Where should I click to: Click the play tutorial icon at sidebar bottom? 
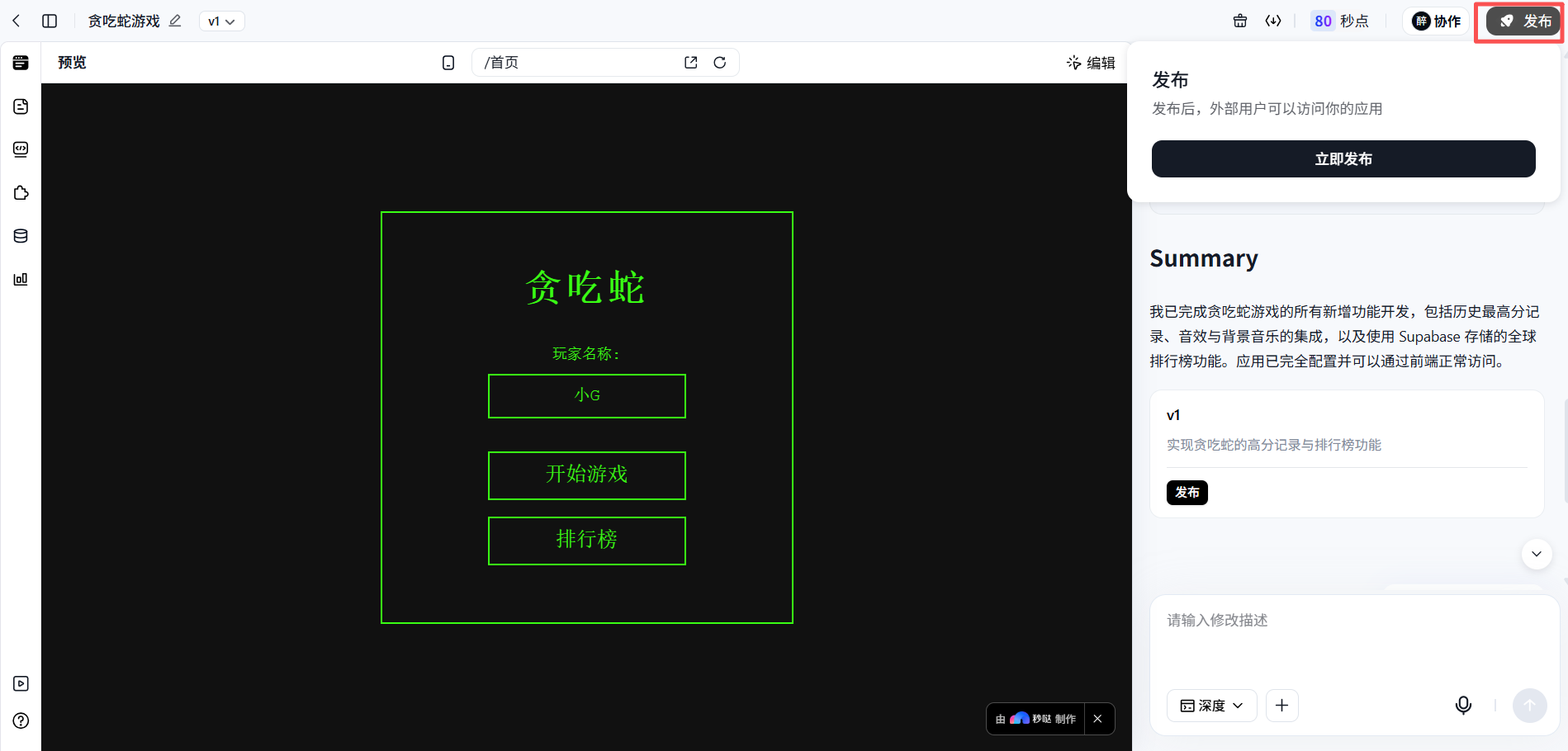21,683
